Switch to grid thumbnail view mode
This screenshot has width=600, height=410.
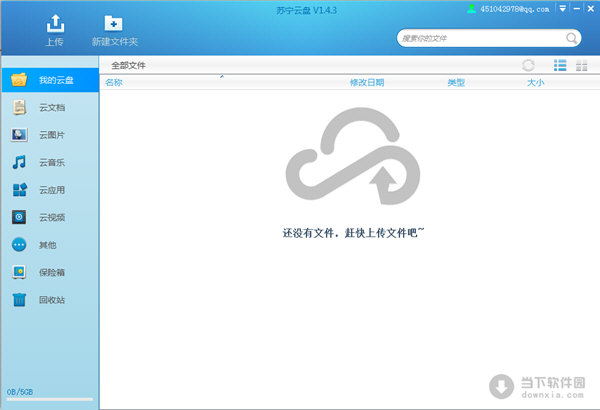click(x=582, y=65)
